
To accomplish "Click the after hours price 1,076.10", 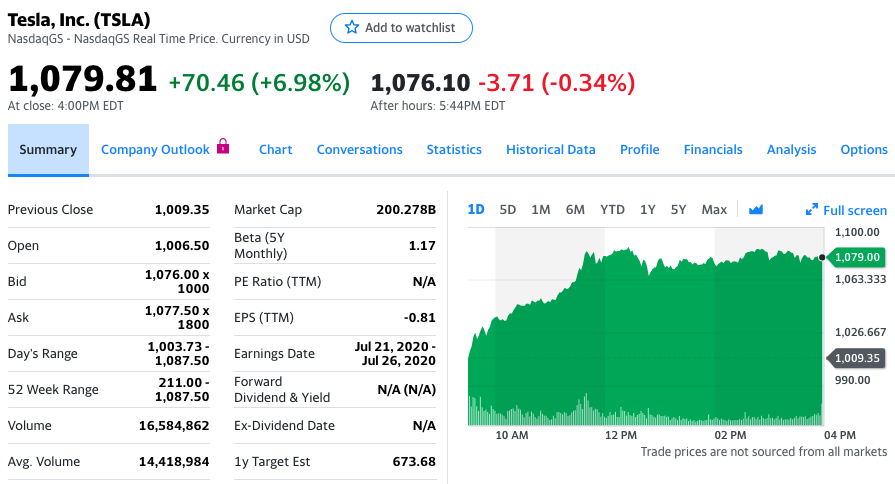I will [420, 83].
